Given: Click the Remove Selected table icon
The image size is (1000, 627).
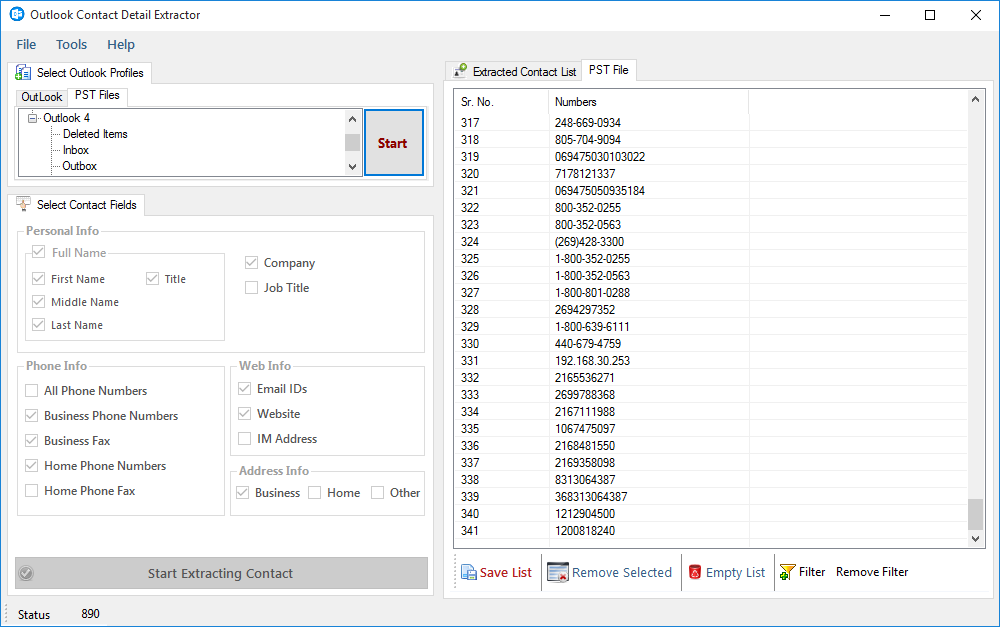Looking at the screenshot, I should 557,573.
